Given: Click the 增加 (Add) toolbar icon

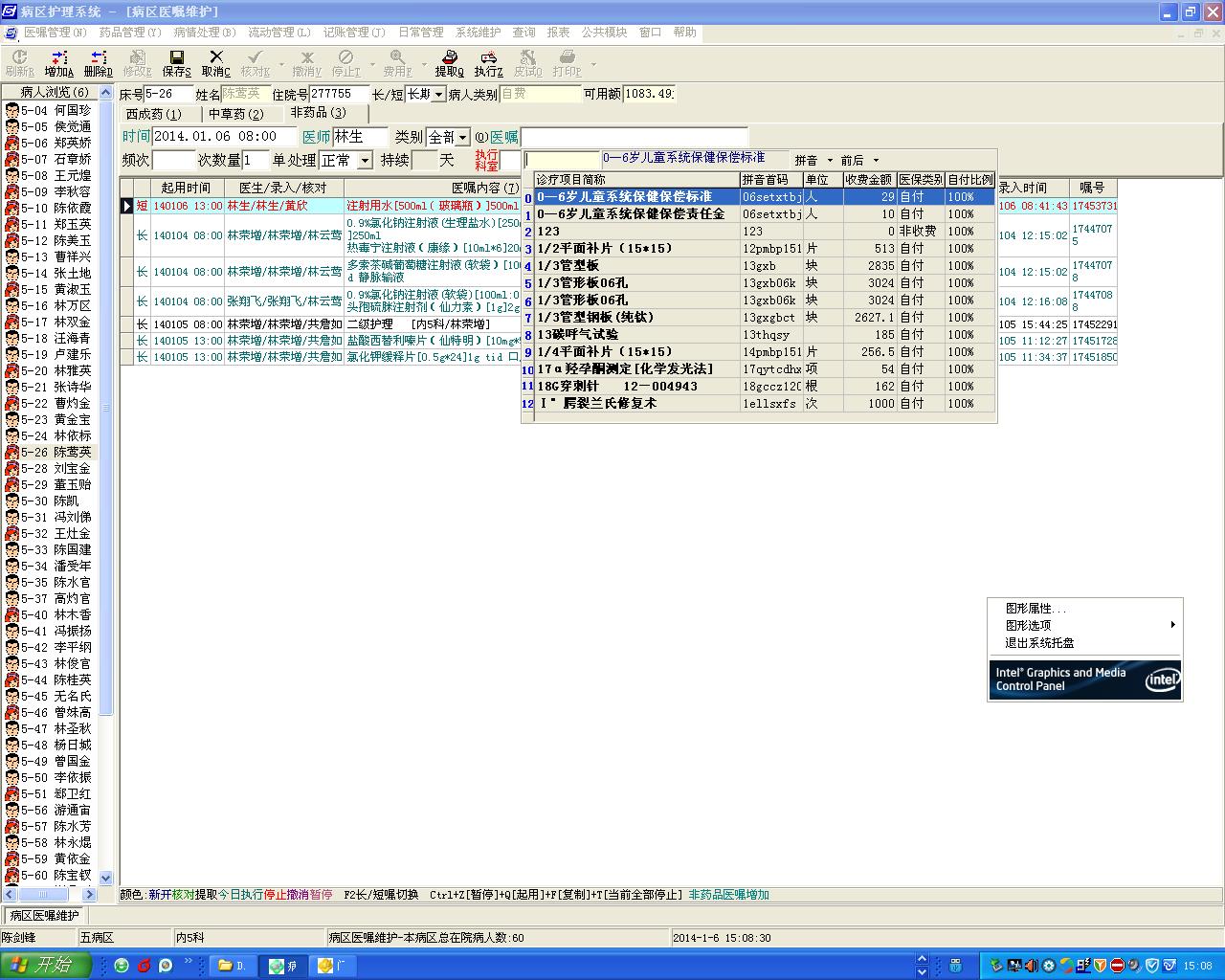Looking at the screenshot, I should point(58,64).
